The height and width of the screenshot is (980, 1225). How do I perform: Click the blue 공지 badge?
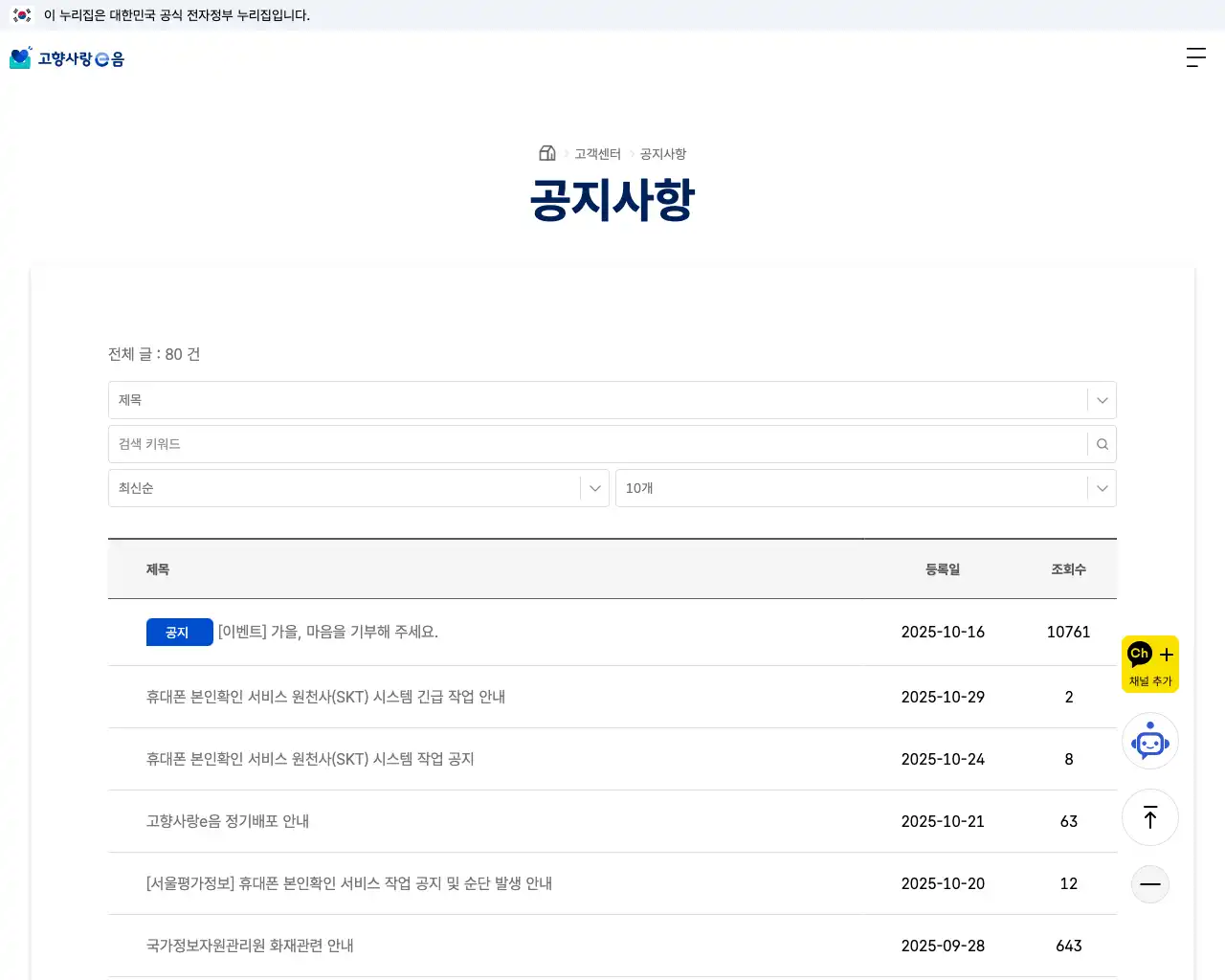click(179, 632)
